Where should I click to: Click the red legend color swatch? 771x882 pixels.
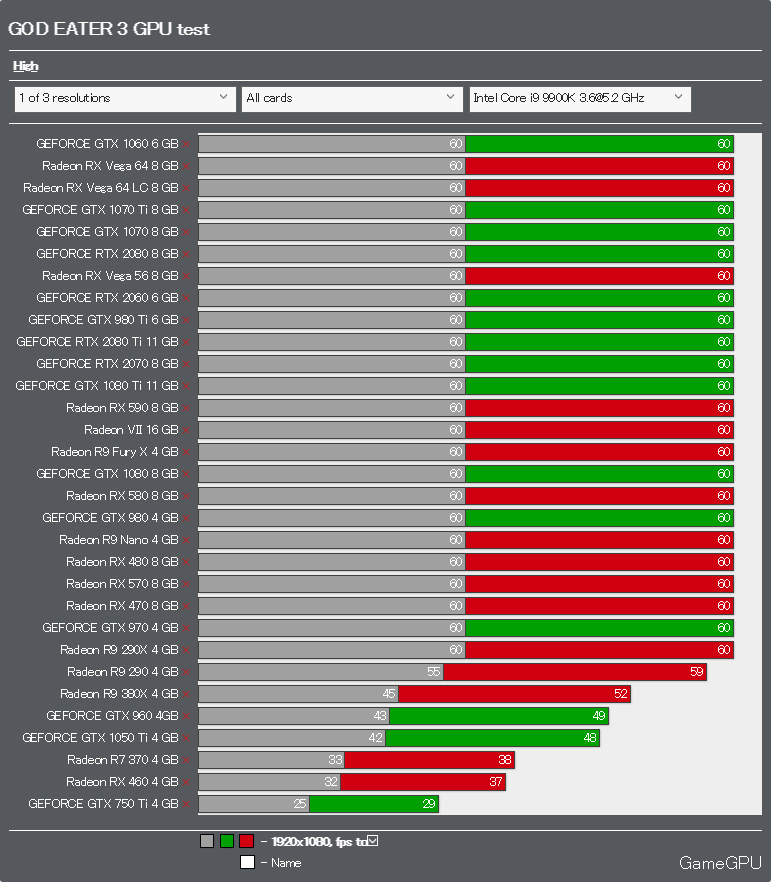[x=246, y=842]
